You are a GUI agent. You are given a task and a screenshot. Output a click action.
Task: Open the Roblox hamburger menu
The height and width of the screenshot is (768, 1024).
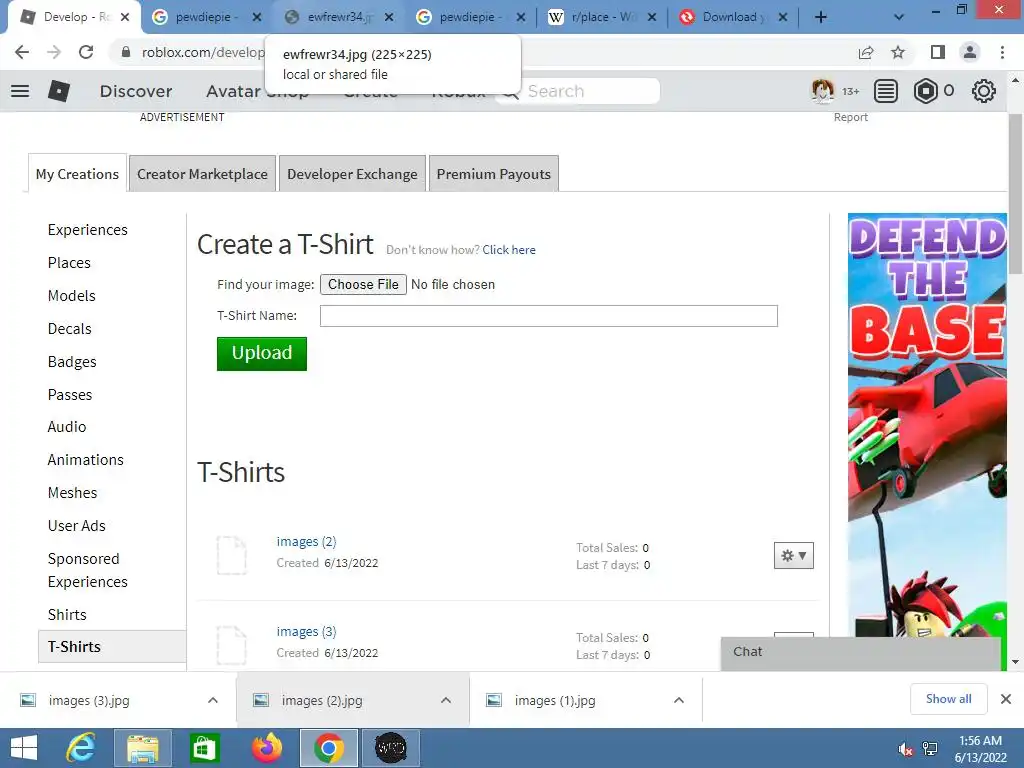(20, 91)
